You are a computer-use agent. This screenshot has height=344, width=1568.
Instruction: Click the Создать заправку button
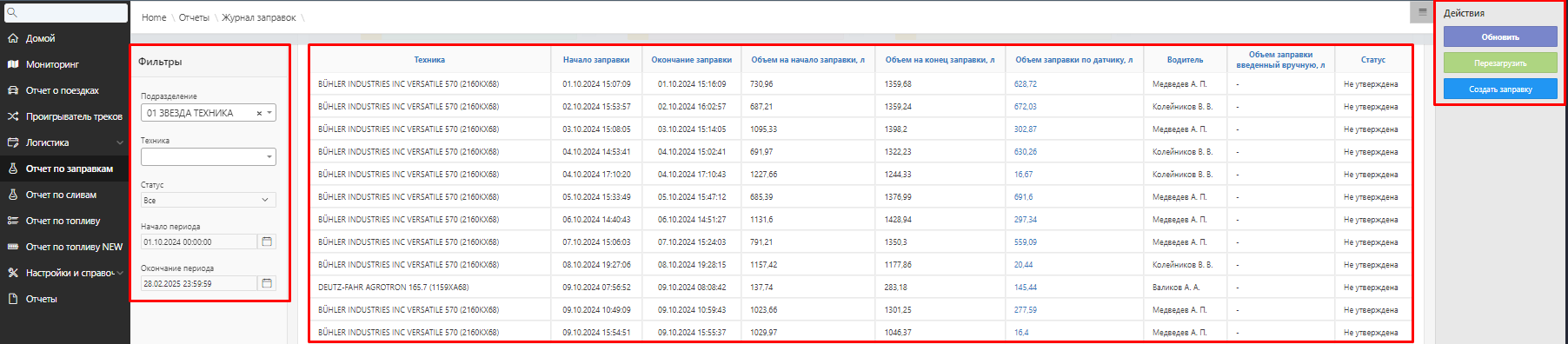point(1500,89)
